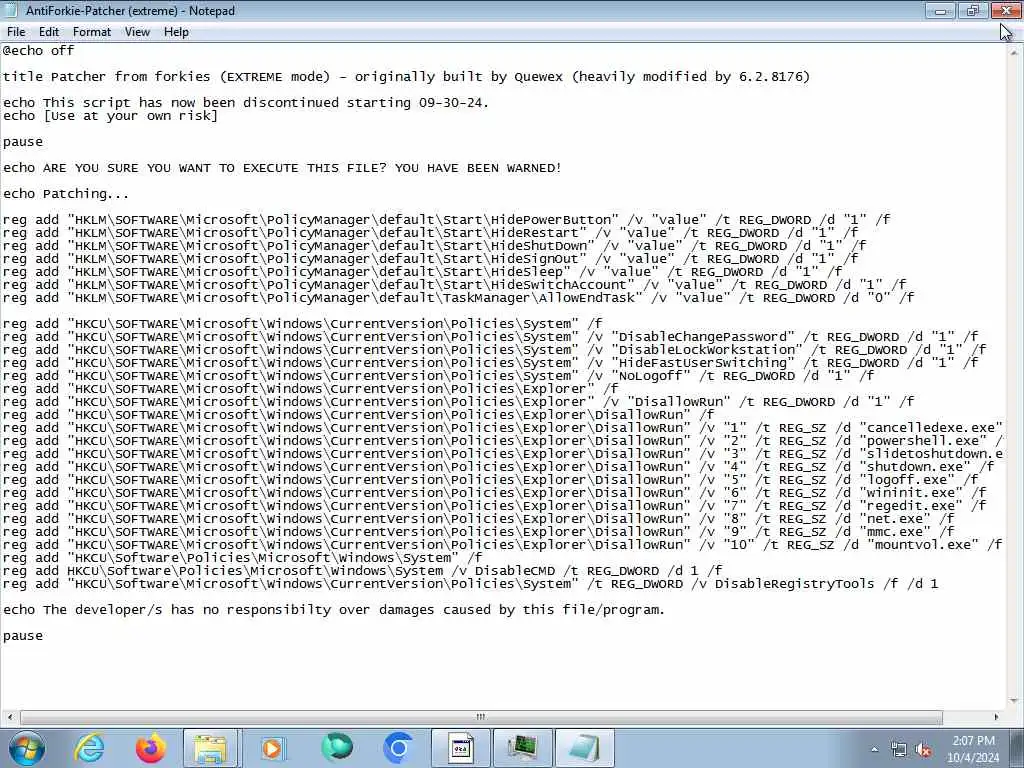Click the line containing powershell.exe
The width and height of the screenshot is (1024, 768).
tap(503, 441)
